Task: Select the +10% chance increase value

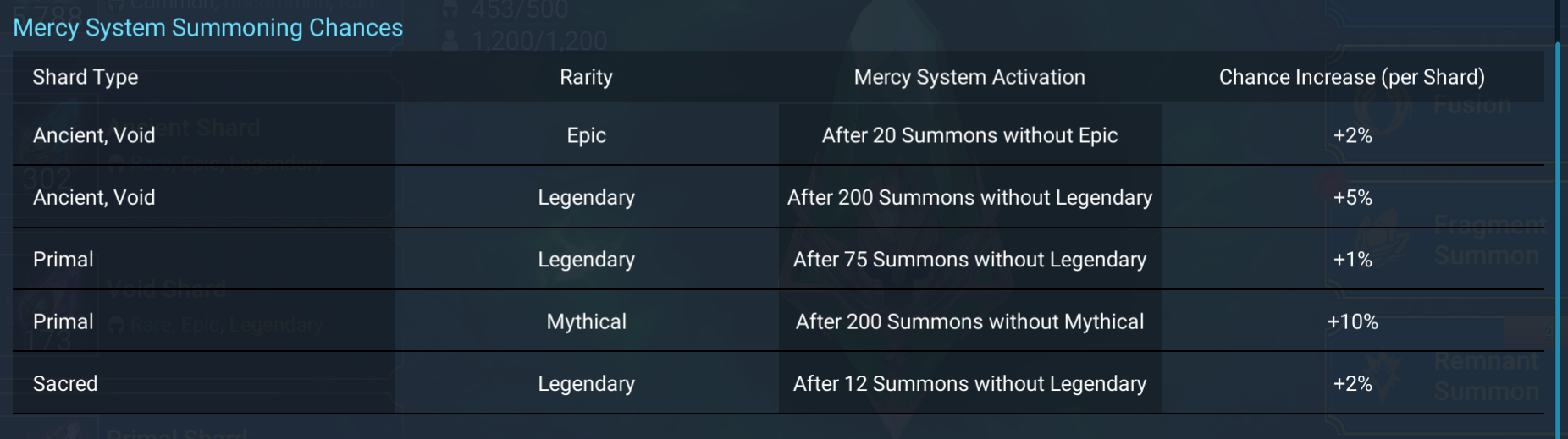Action: (x=1352, y=321)
